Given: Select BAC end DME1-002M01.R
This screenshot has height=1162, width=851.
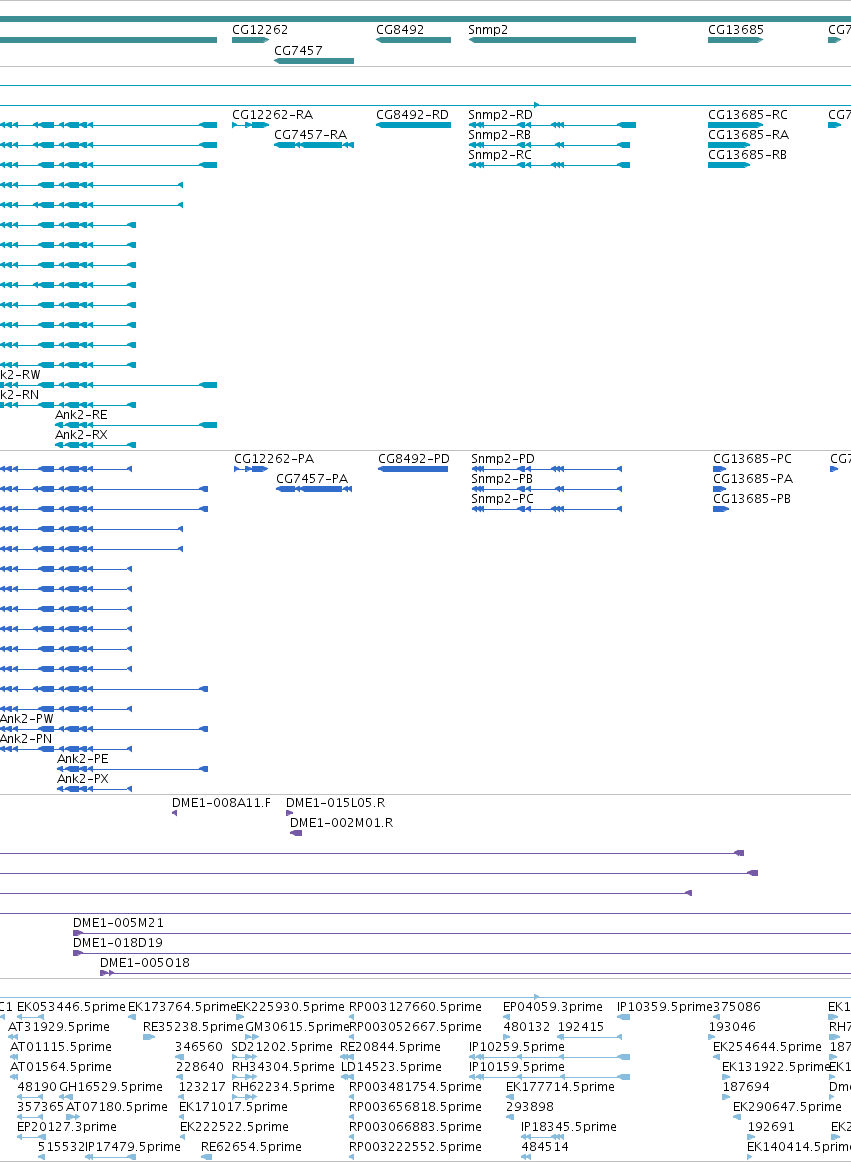Looking at the screenshot, I should point(341,823).
